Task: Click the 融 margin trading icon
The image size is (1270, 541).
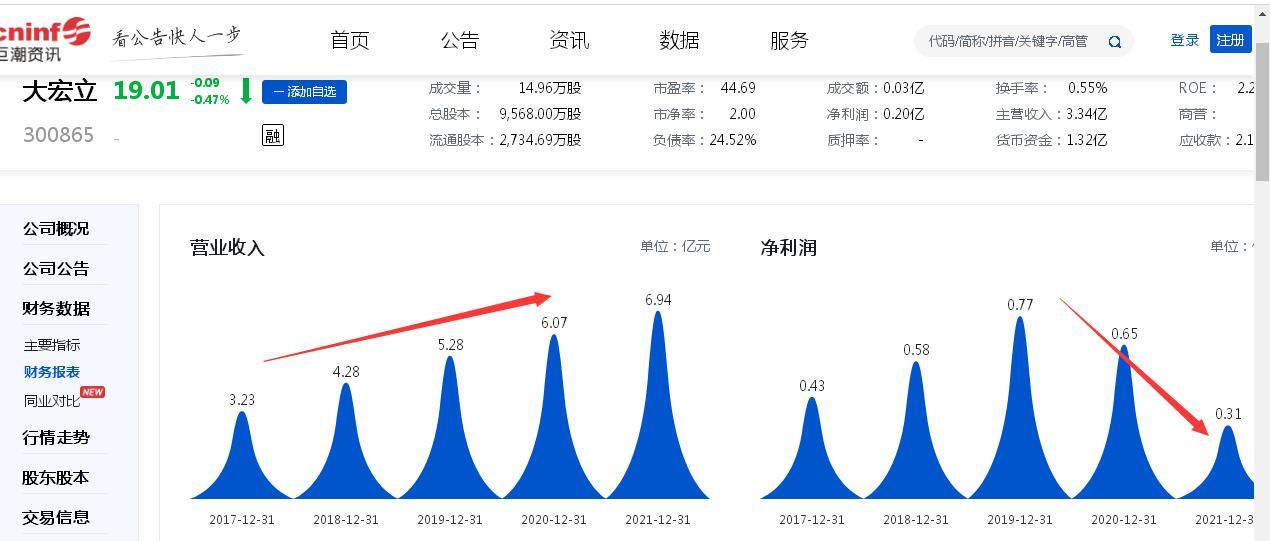Action: 273,135
